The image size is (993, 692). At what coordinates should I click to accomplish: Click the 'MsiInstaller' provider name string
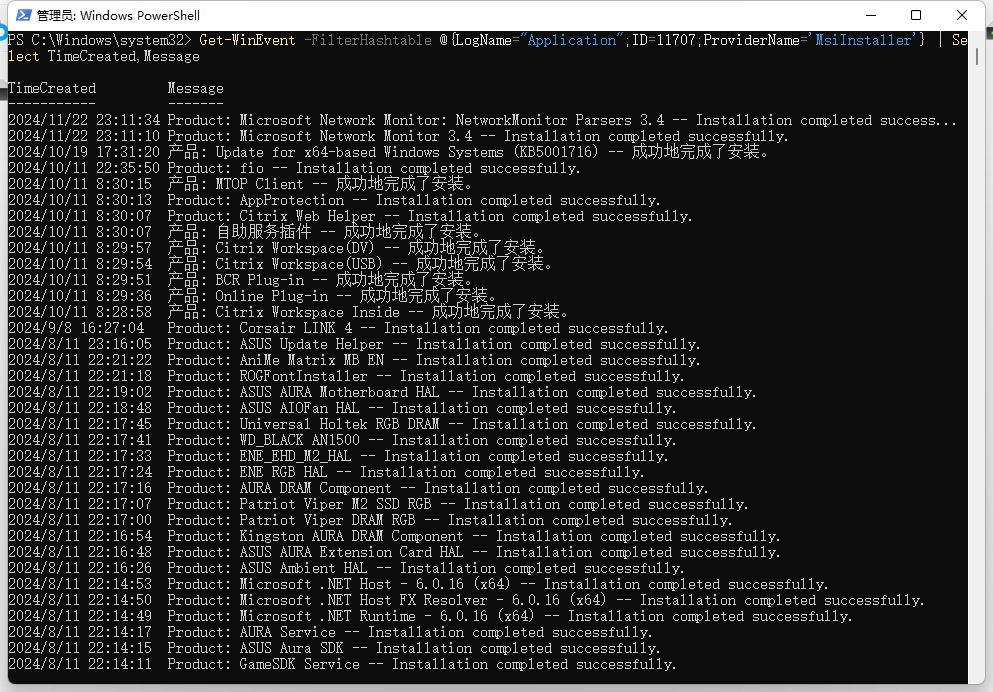(862, 40)
